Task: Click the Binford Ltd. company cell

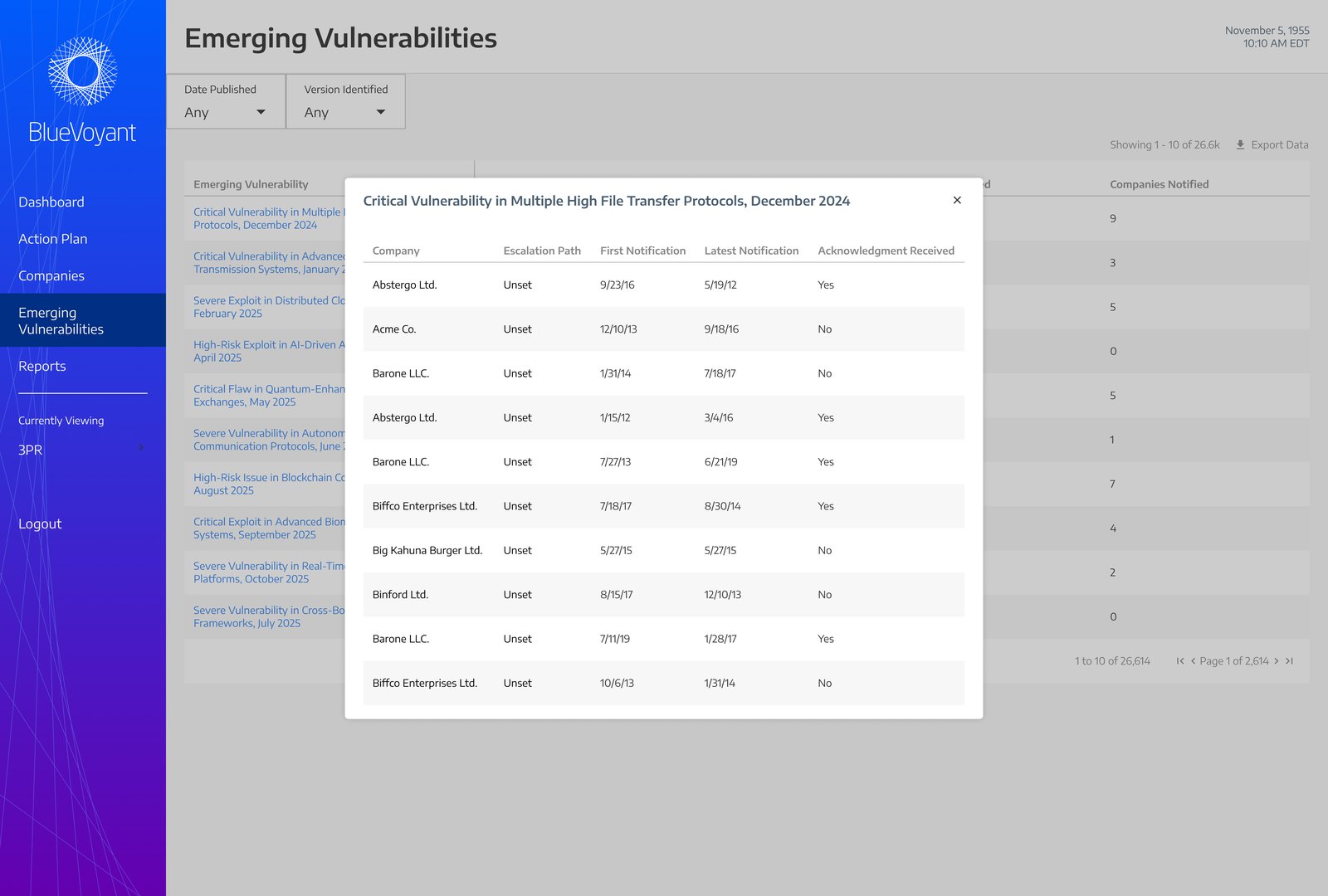Action: 400,595
